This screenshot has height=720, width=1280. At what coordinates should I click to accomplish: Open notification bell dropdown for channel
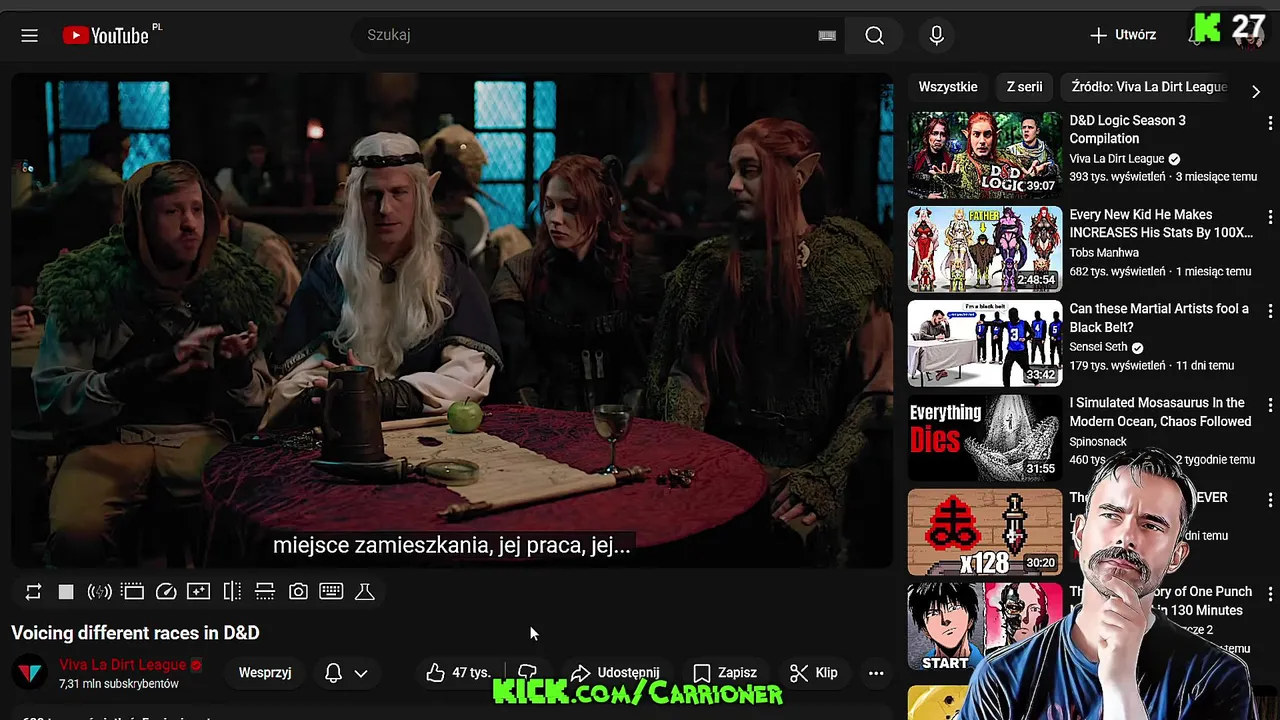[347, 673]
